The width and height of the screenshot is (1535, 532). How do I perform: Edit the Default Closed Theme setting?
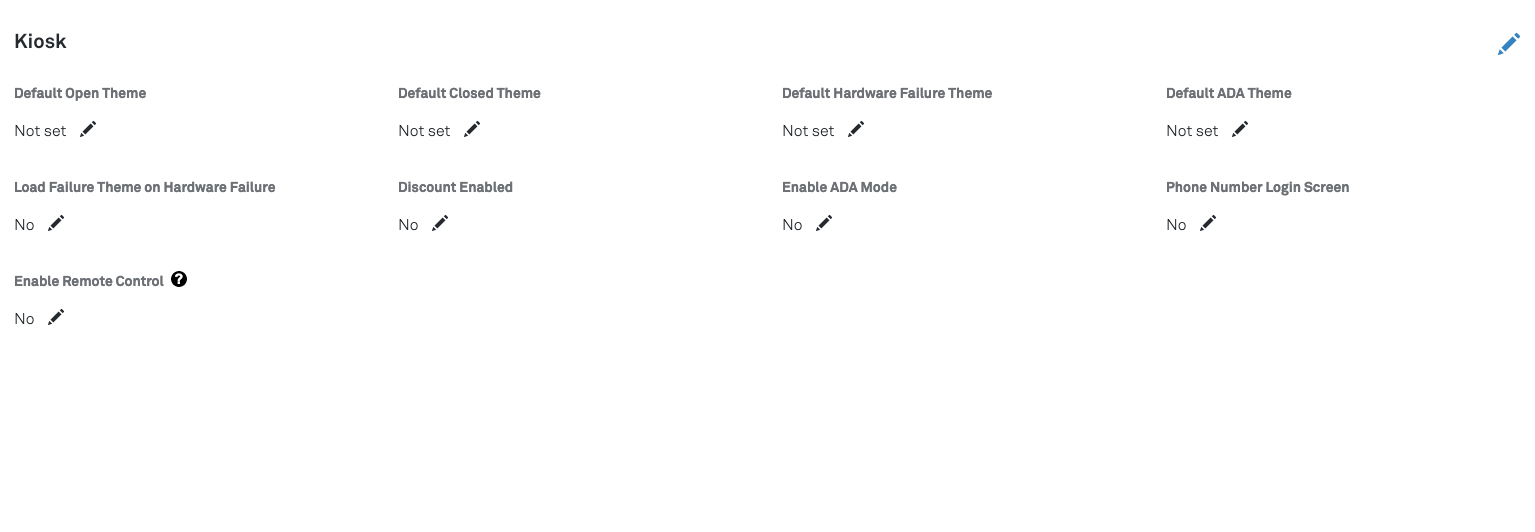pyautogui.click(x=472, y=129)
